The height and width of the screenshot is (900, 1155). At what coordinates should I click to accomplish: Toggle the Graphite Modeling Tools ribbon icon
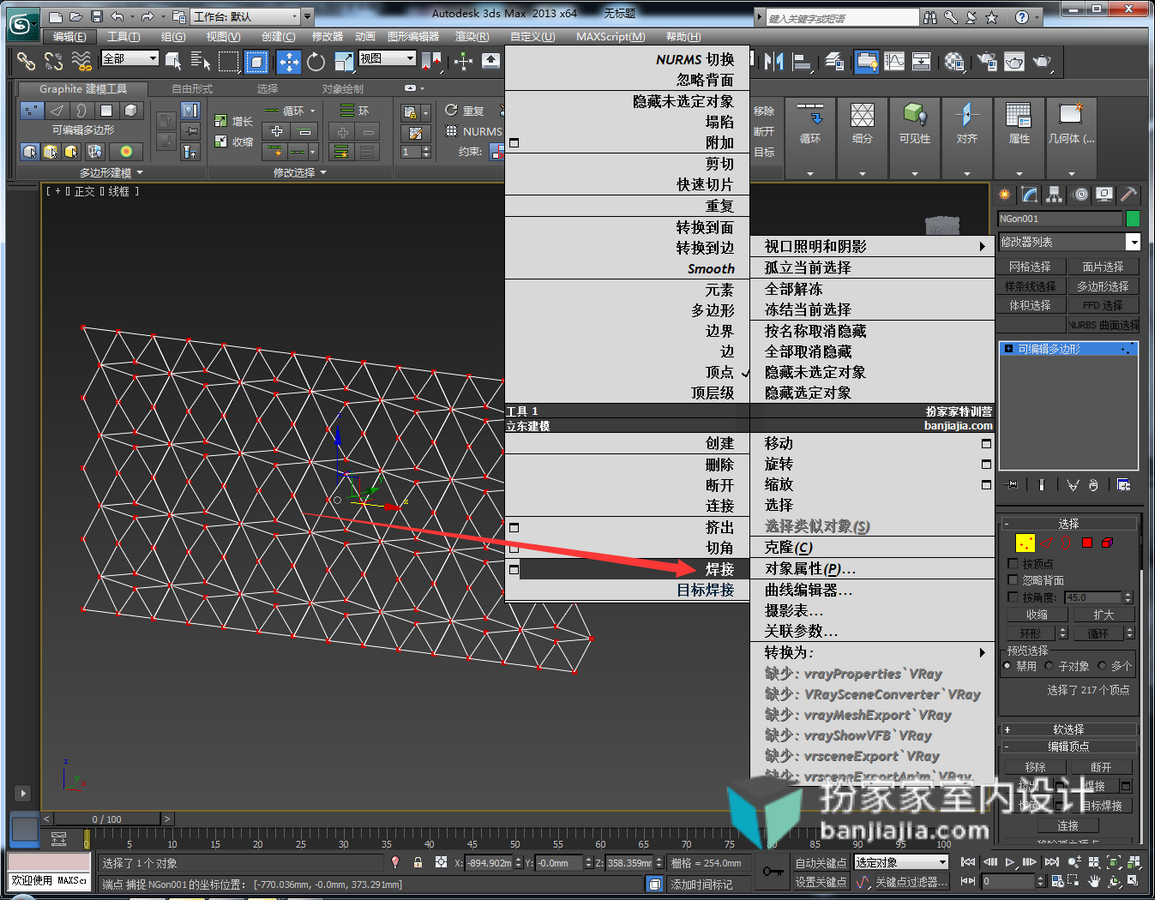tap(866, 62)
